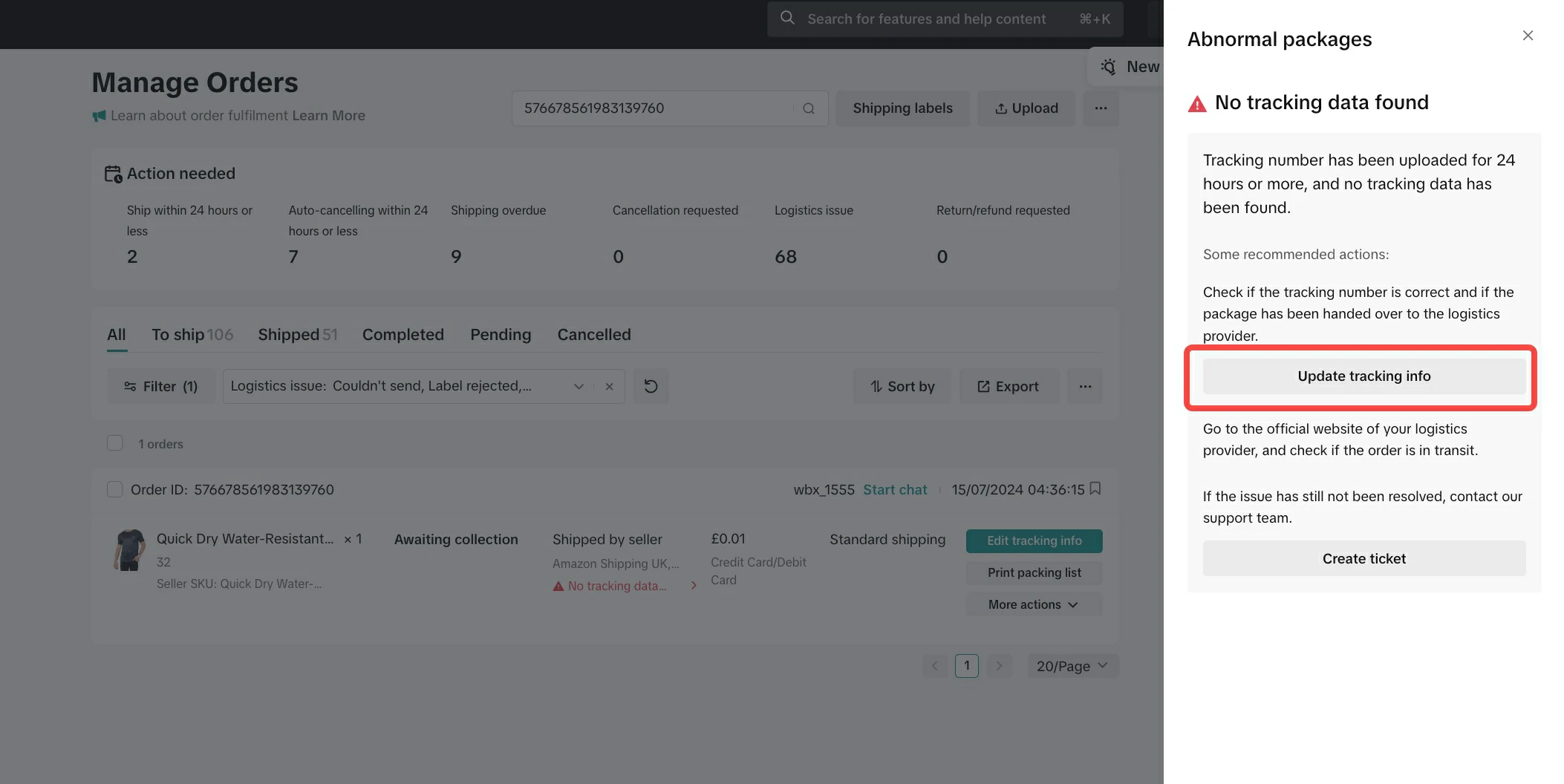Switch to the To ship tab

click(192, 335)
